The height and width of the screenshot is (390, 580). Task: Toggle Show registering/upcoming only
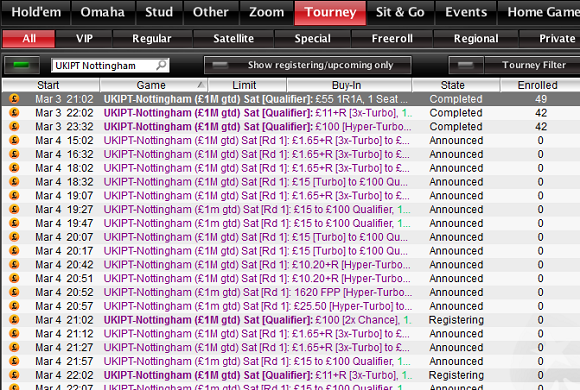coord(308,65)
